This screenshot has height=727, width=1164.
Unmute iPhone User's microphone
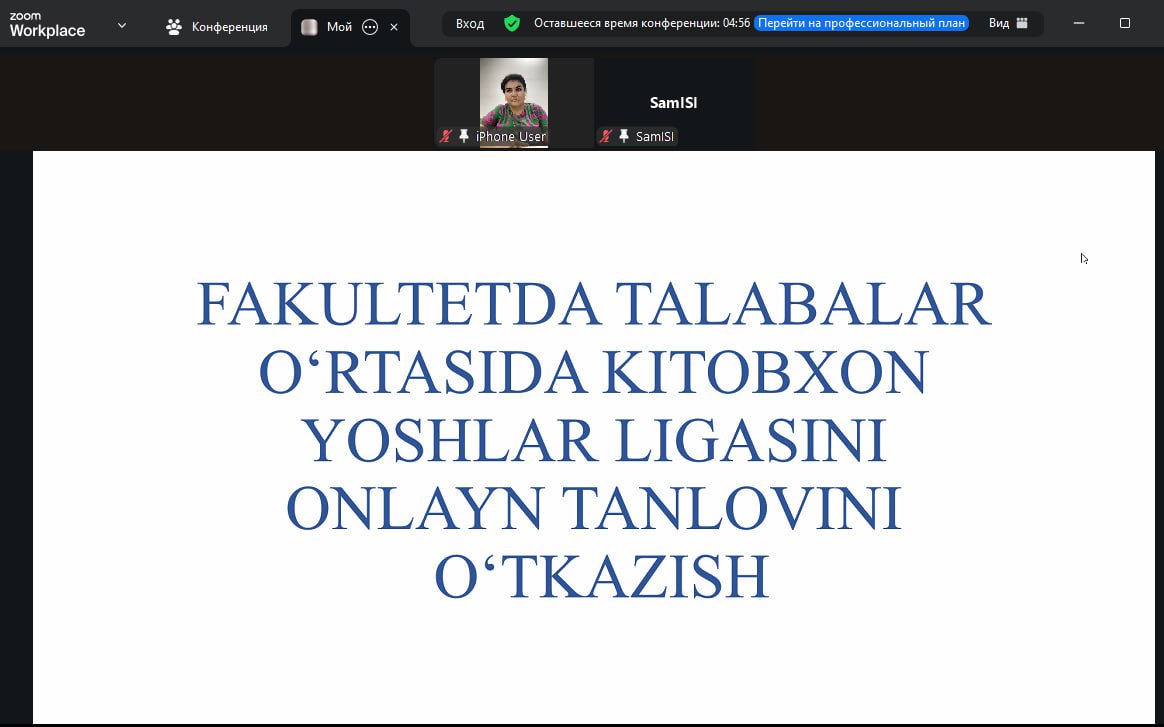(x=445, y=136)
